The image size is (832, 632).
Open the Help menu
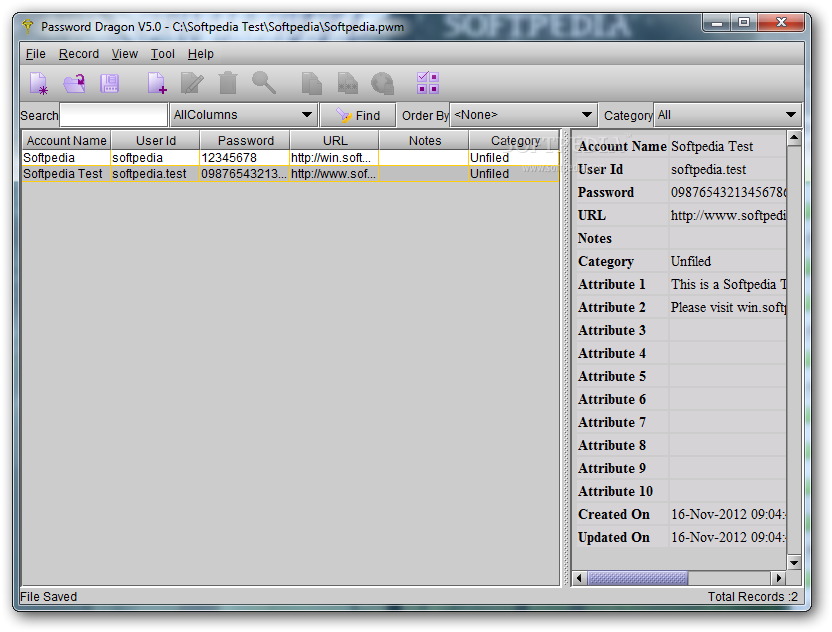(x=201, y=54)
